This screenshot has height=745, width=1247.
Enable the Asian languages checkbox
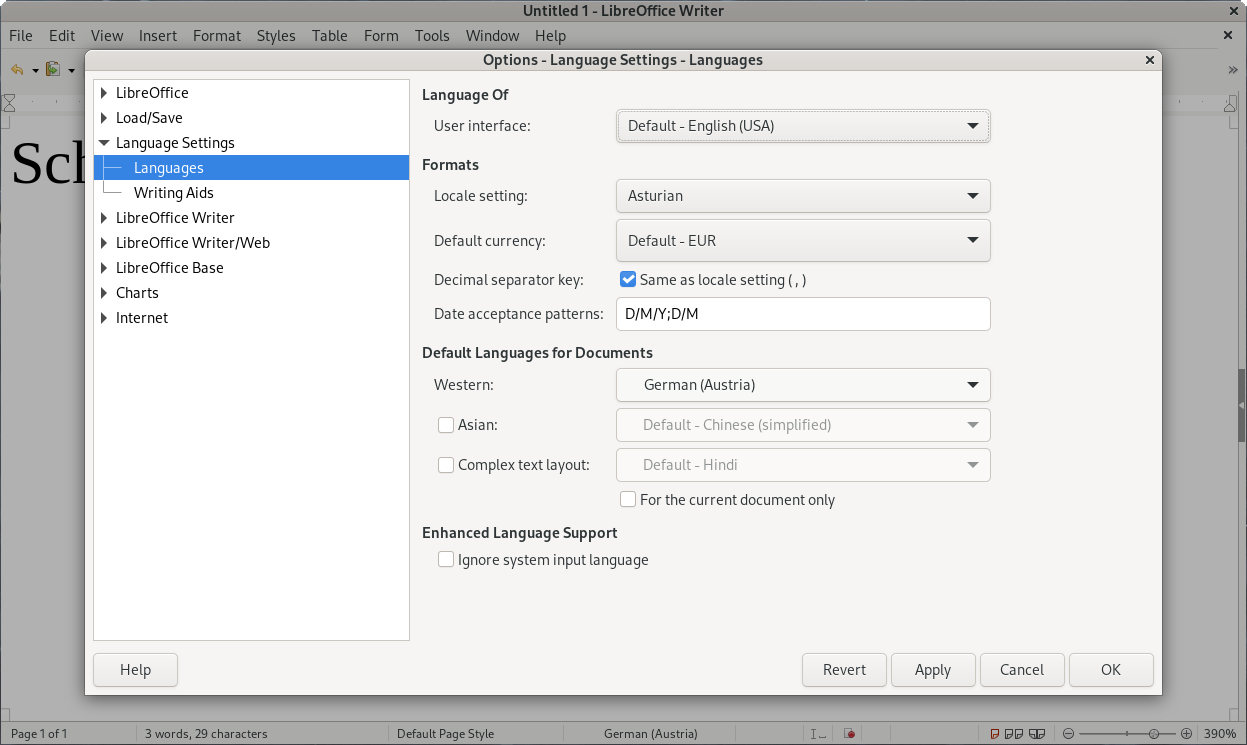click(446, 425)
